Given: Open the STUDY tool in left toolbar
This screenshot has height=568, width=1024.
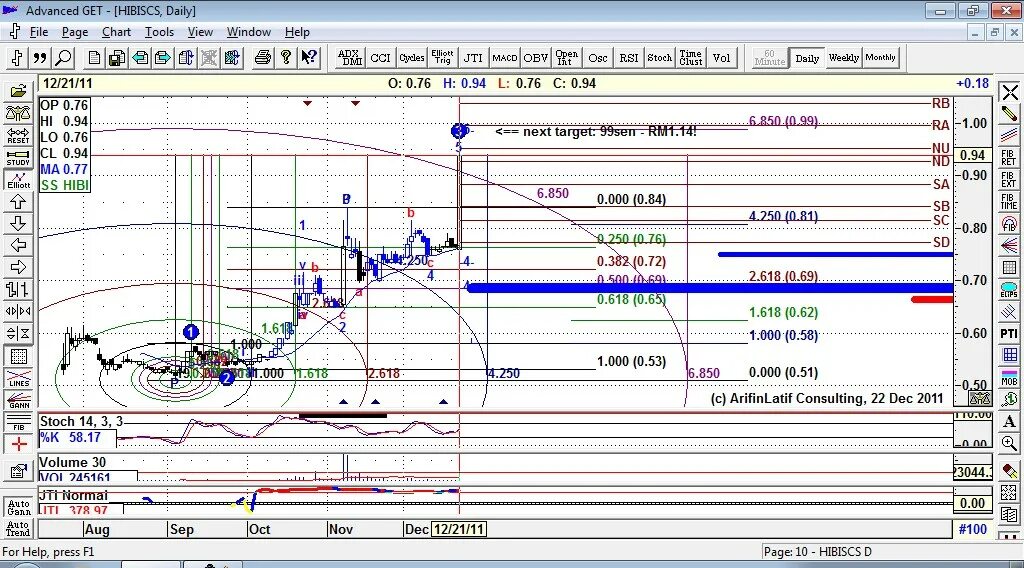Looking at the screenshot, I should coord(18,158).
